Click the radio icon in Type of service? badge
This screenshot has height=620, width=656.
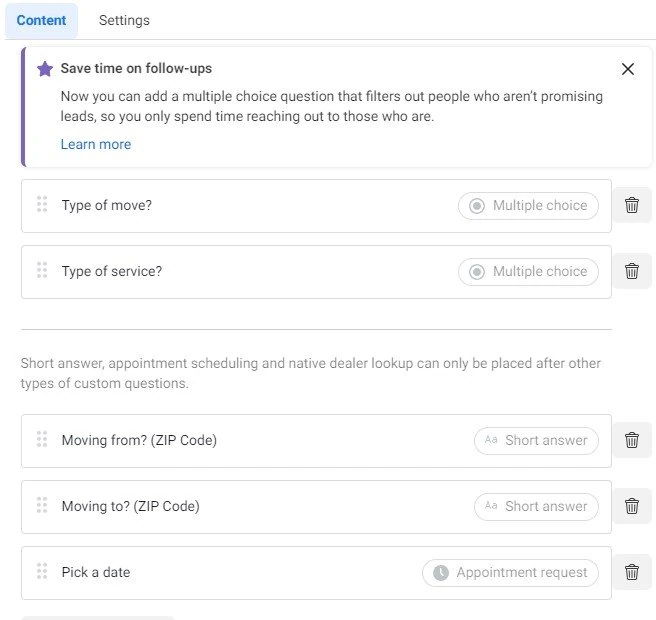pyautogui.click(x=477, y=272)
